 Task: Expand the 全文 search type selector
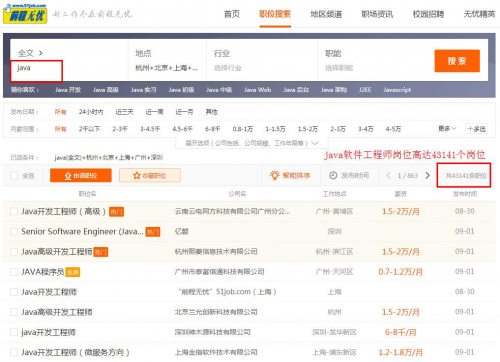point(30,53)
